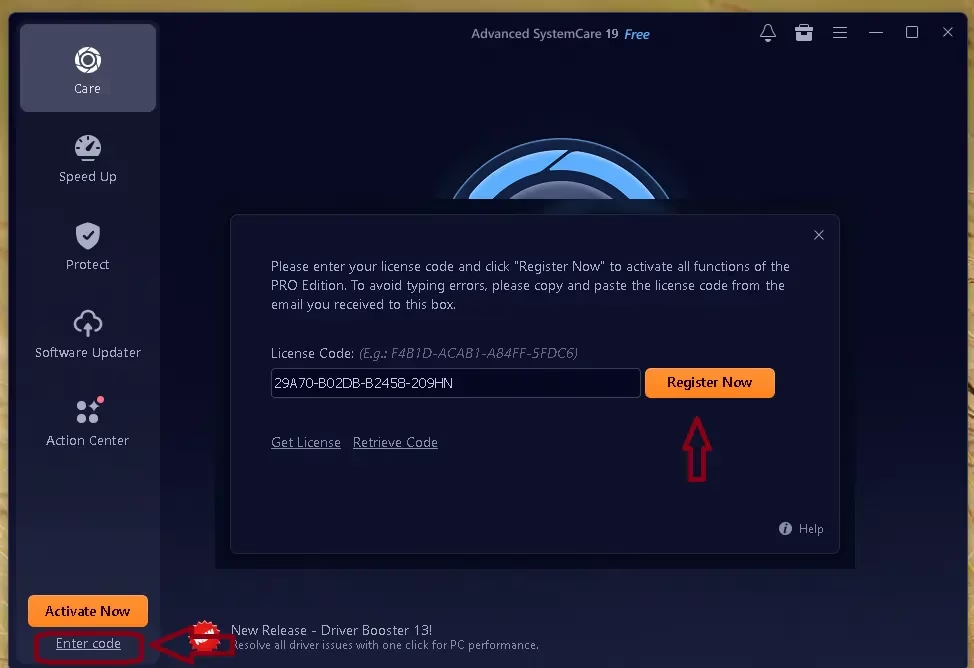Open the Driver Booster 13 release notice
The height and width of the screenshot is (668, 974).
pos(331,630)
